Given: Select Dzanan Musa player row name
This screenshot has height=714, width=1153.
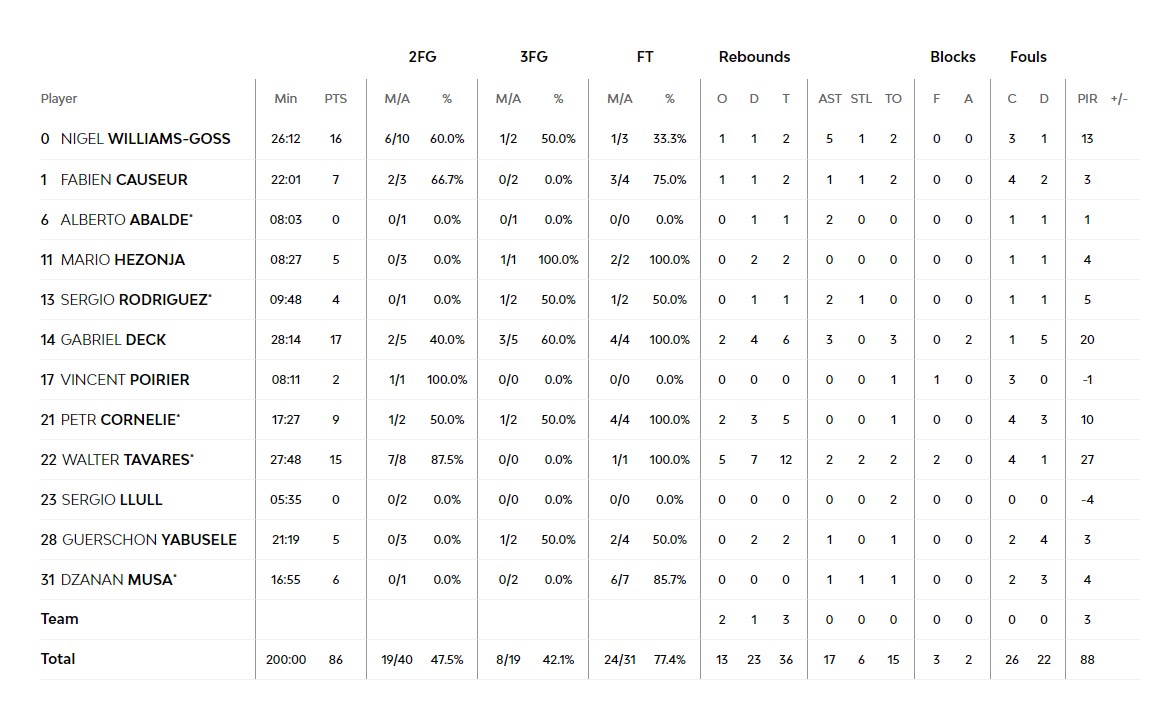Looking at the screenshot, I should (x=118, y=580).
